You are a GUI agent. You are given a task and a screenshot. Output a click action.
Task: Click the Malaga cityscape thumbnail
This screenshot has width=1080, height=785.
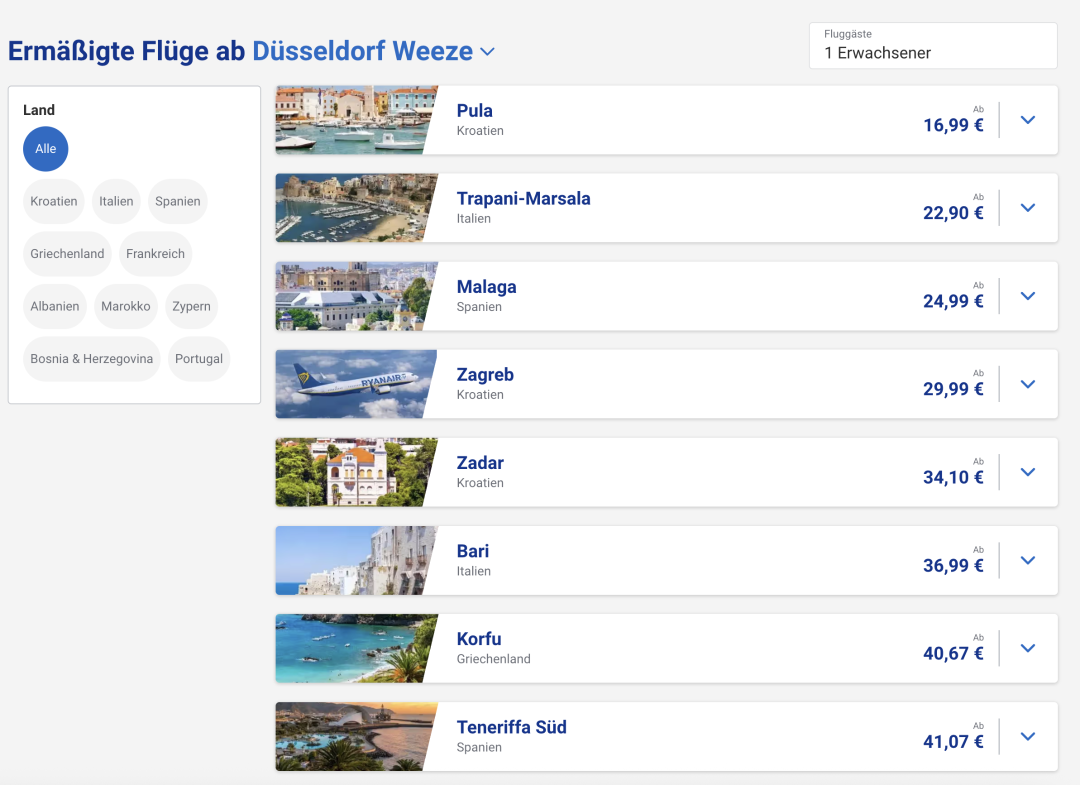coord(356,296)
